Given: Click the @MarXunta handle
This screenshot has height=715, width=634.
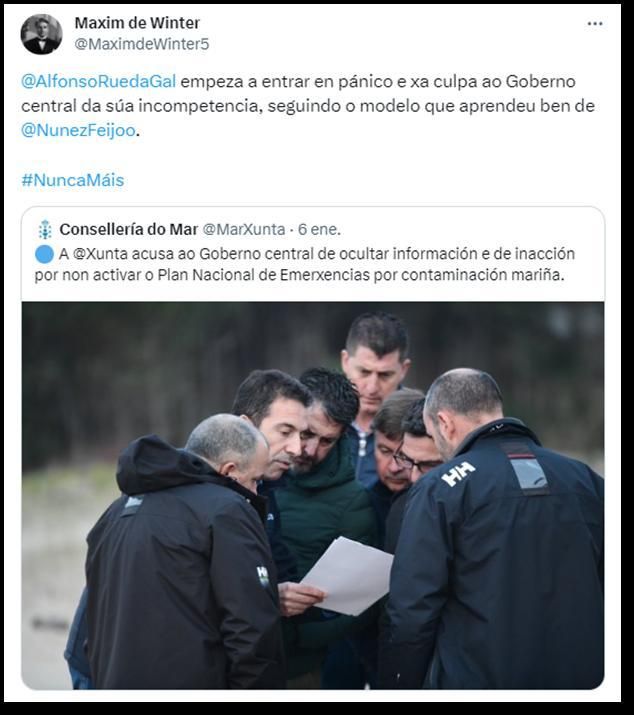Looking at the screenshot, I should tap(244, 229).
